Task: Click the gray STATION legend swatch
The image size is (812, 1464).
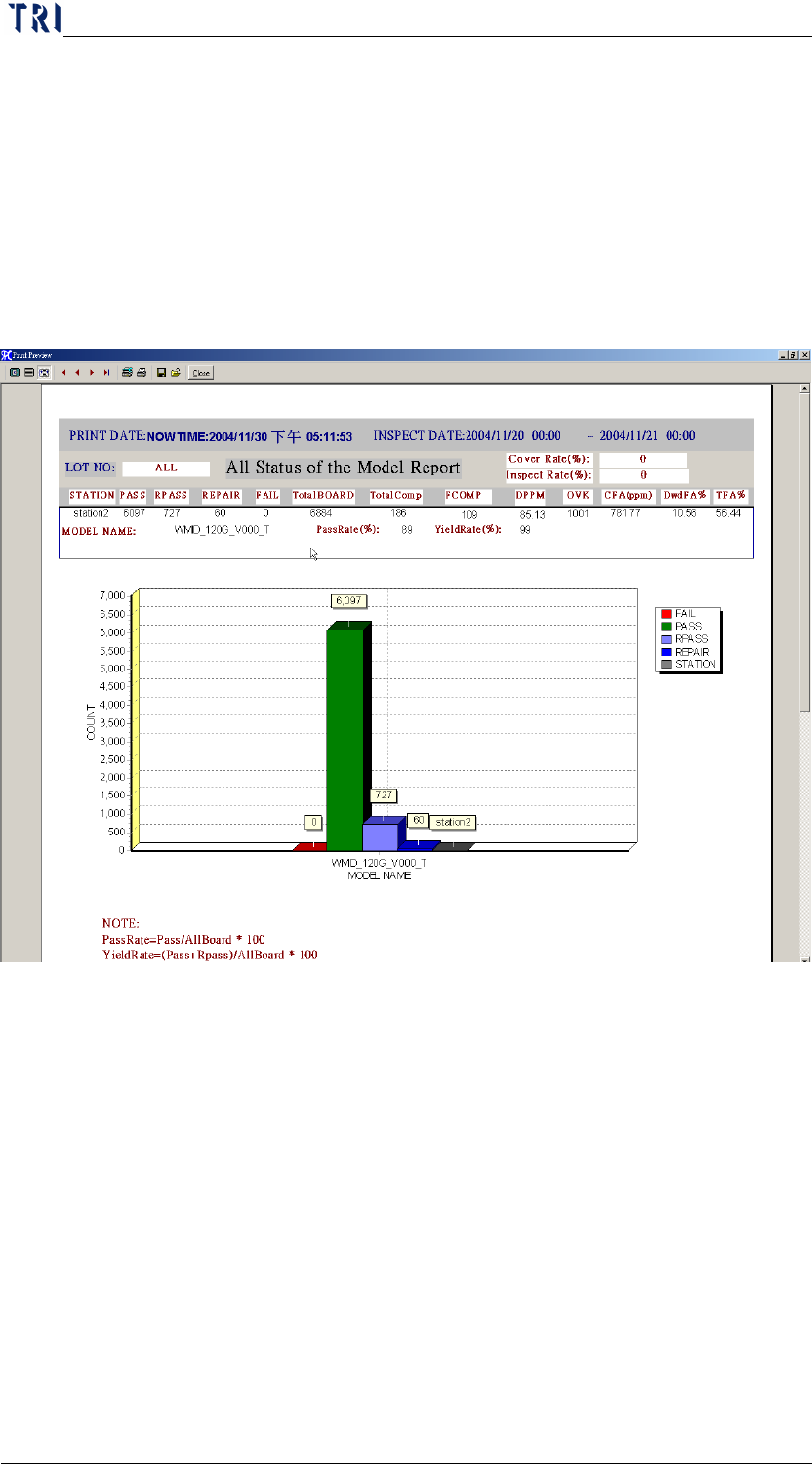Action: 667,665
